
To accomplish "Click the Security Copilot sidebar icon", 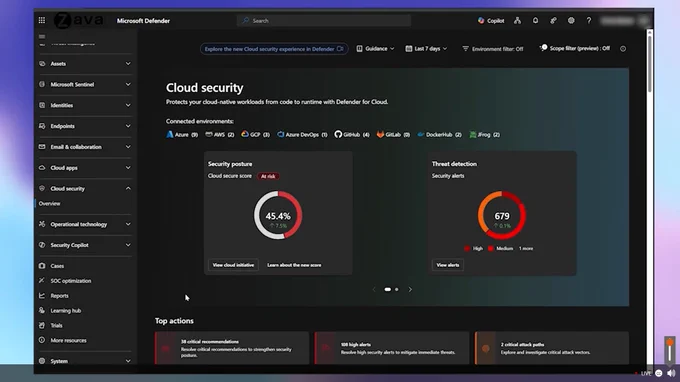I will click(42, 245).
